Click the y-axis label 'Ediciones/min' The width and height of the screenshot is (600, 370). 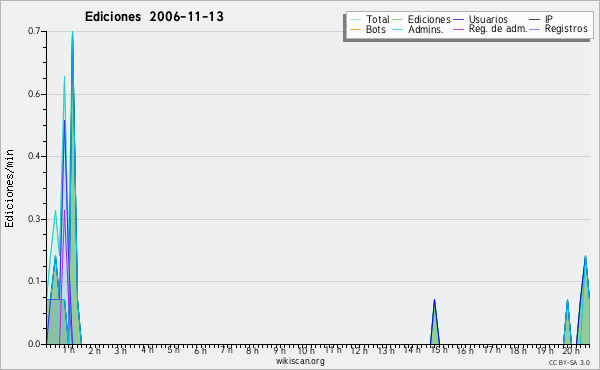click(9, 188)
